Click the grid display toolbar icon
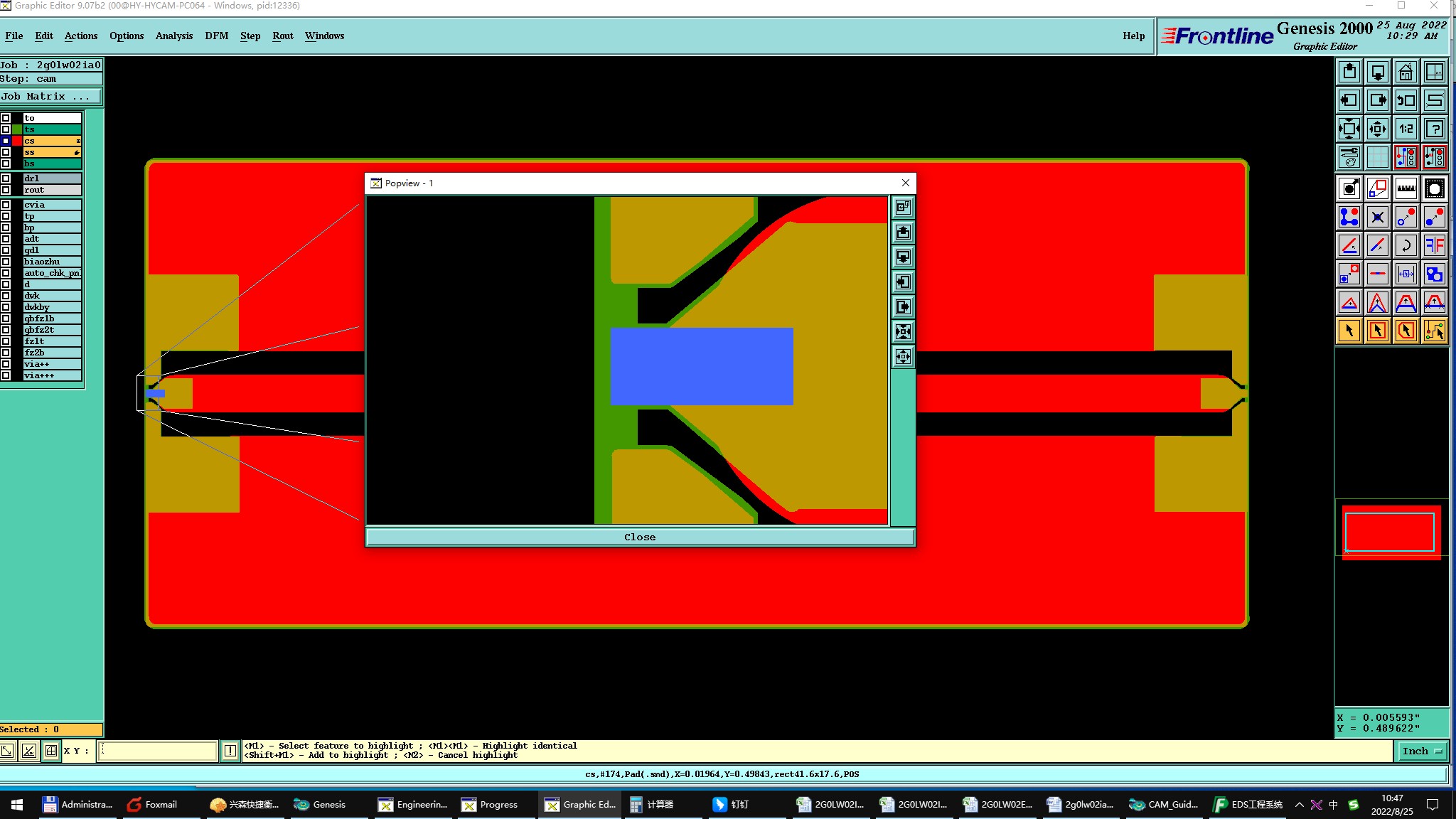1456x819 pixels. tap(1377, 157)
